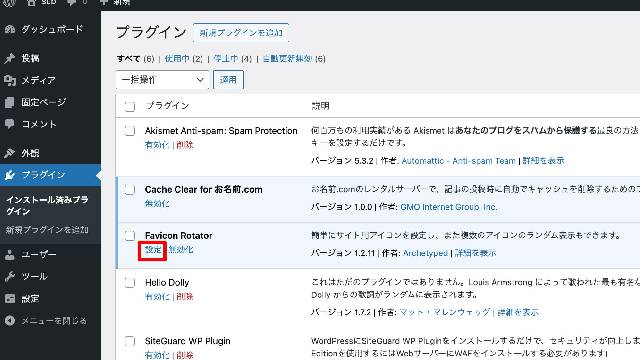The image size is (640, 360).
Task: Deactivate Favicon Rotator via 無効化 link
Action: click(x=181, y=249)
